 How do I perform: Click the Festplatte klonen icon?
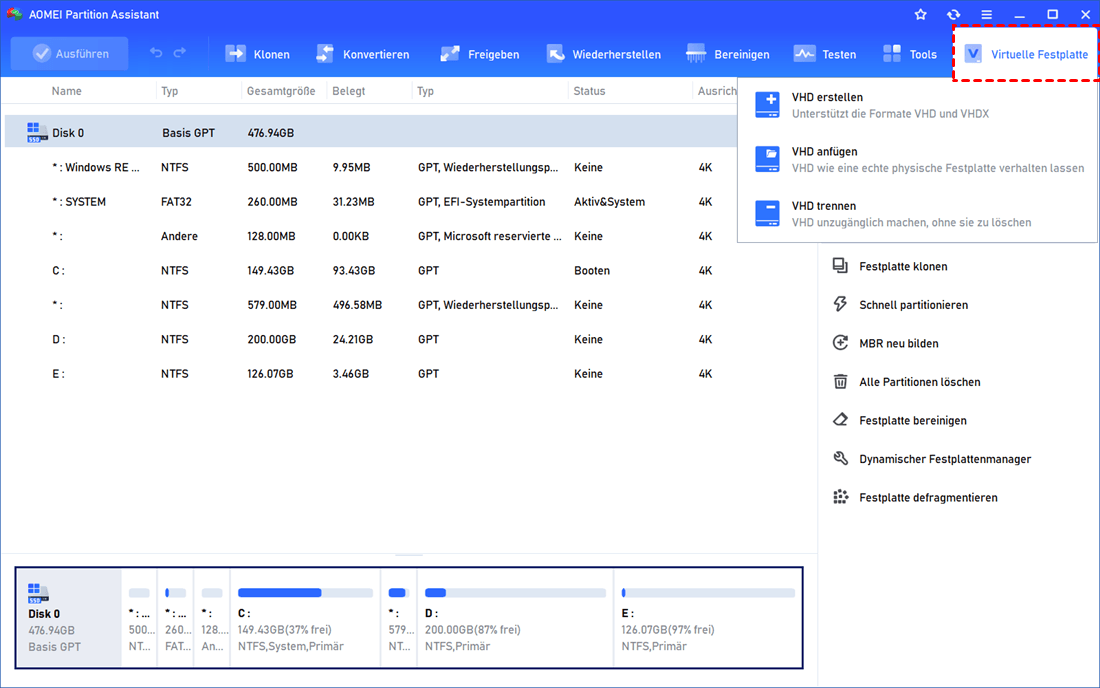pos(840,265)
